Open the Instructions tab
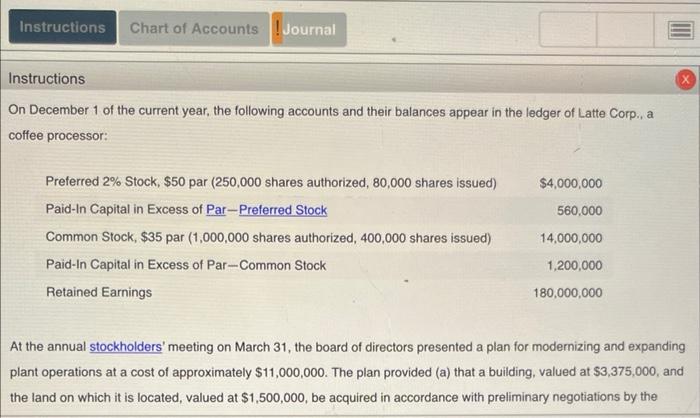This screenshot has height=418, width=700. pos(62,27)
